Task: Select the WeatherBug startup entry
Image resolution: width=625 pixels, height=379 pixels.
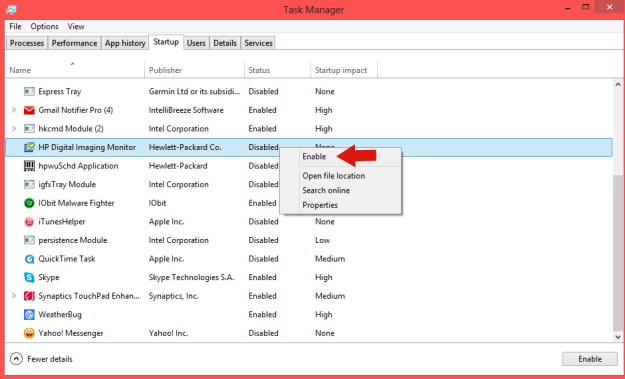Action: [x=309, y=314]
